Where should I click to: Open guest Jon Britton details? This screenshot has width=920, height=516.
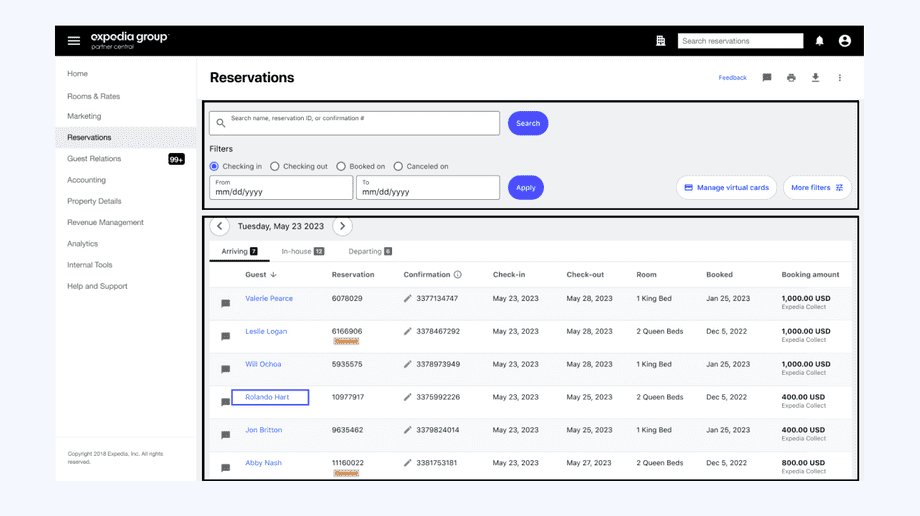263,430
